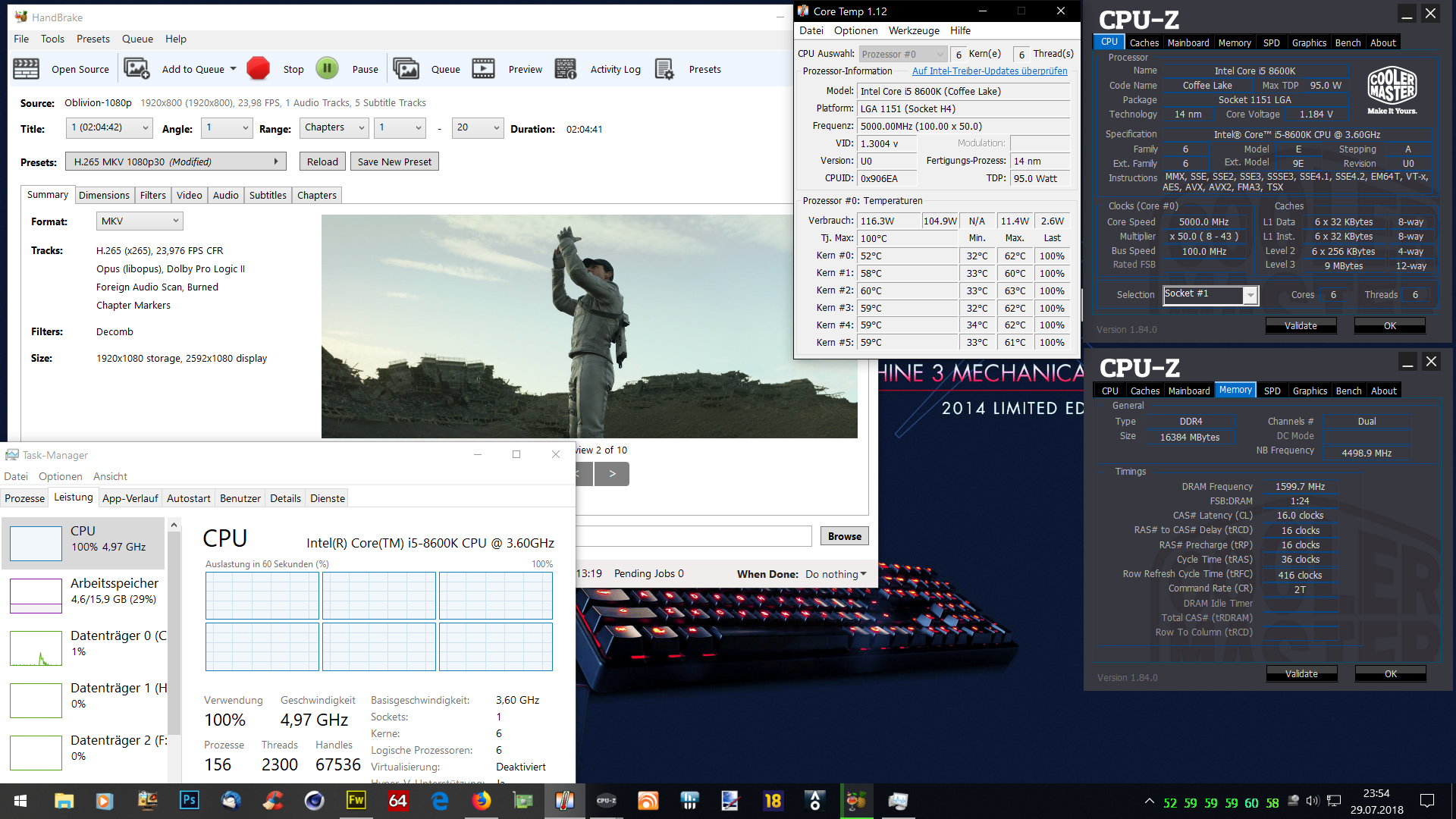Viewport: 1456px width, 819px height.
Task: Open the Queue window icon
Action: (x=406, y=69)
